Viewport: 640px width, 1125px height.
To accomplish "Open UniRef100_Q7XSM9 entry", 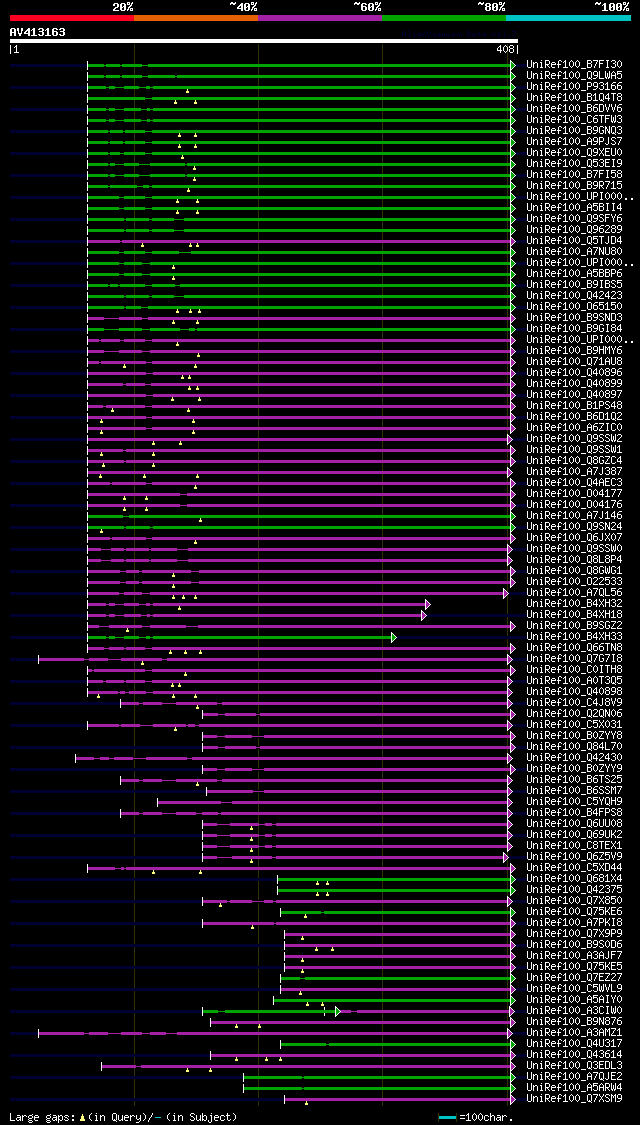I will (x=574, y=1099).
